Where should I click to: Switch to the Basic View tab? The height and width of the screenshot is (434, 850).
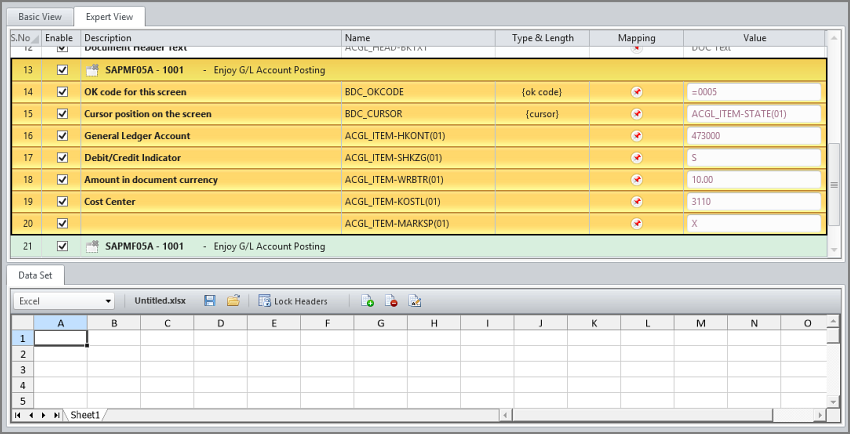40,17
